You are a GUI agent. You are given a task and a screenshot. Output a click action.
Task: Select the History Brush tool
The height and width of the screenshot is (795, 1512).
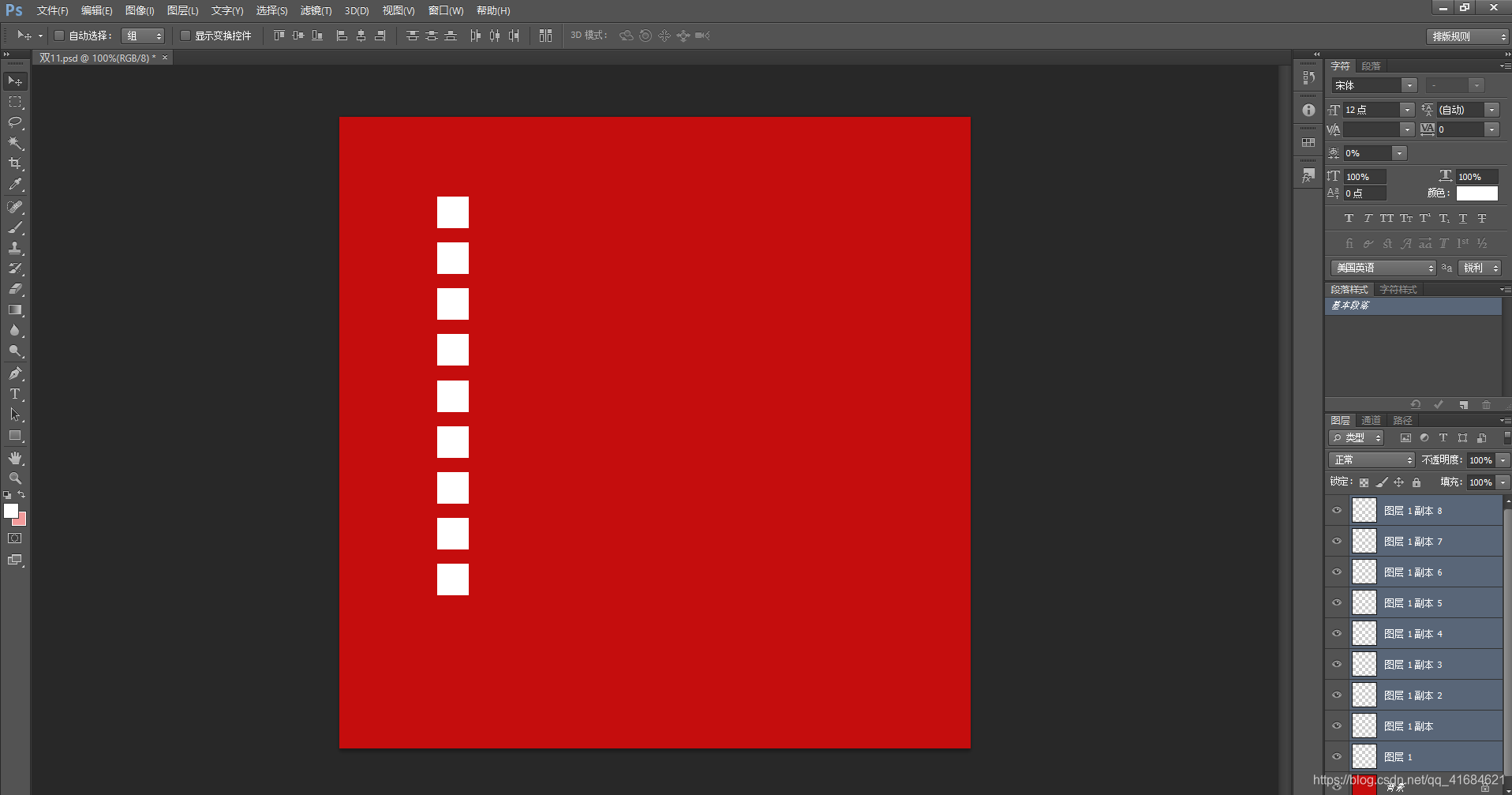(15, 268)
